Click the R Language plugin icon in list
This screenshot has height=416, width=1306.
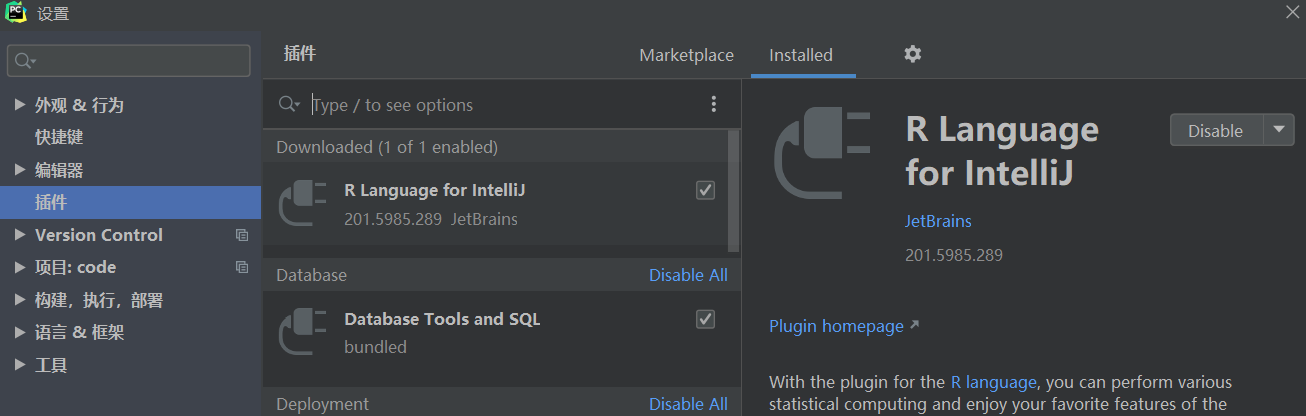point(303,203)
